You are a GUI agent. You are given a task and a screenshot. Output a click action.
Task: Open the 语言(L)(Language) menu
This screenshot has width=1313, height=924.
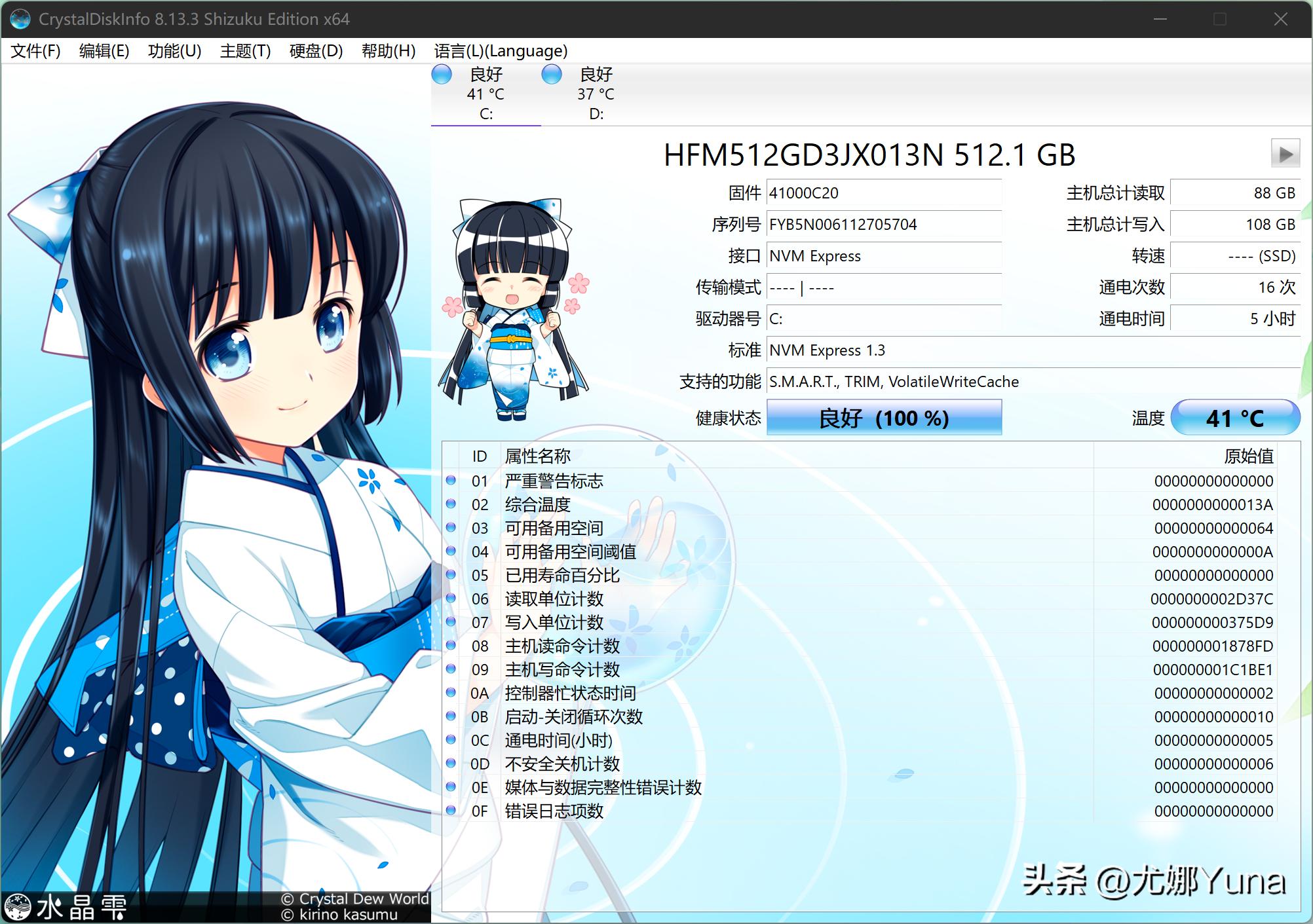(x=501, y=50)
